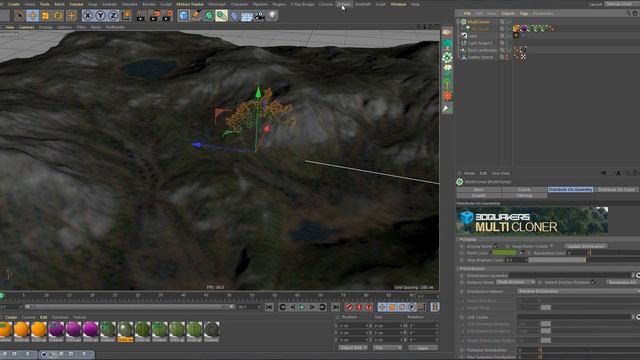This screenshot has height=360, width=640.
Task: Click the Point Color green swatch
Action: tap(504, 253)
